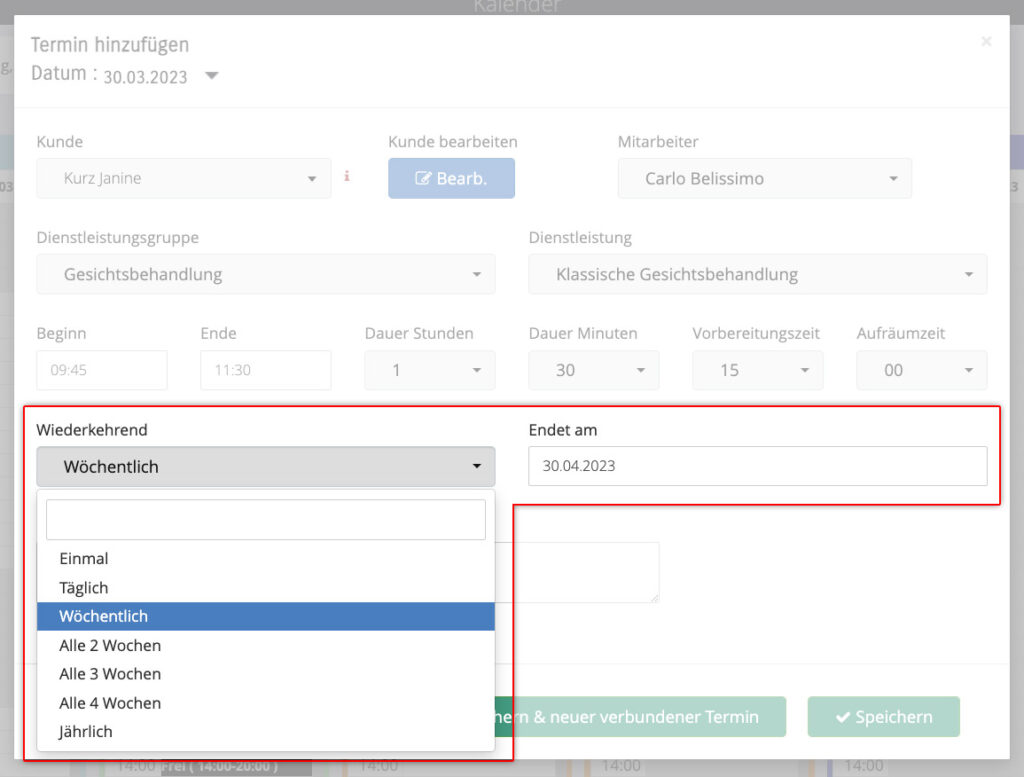This screenshot has height=777, width=1024.
Task: Expand the Dauer Stunden selector
Action: 429,370
